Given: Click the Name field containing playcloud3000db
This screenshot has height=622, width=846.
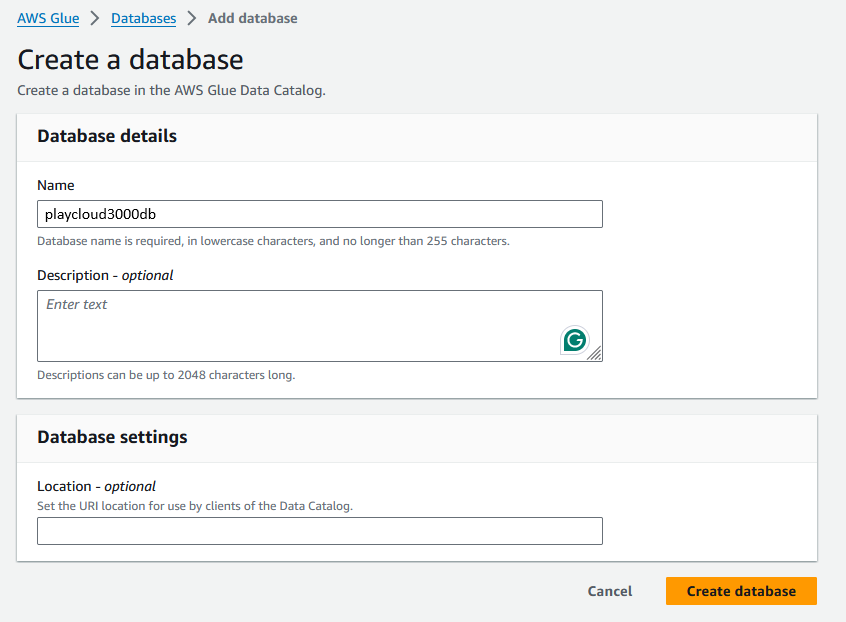Looking at the screenshot, I should tap(320, 214).
